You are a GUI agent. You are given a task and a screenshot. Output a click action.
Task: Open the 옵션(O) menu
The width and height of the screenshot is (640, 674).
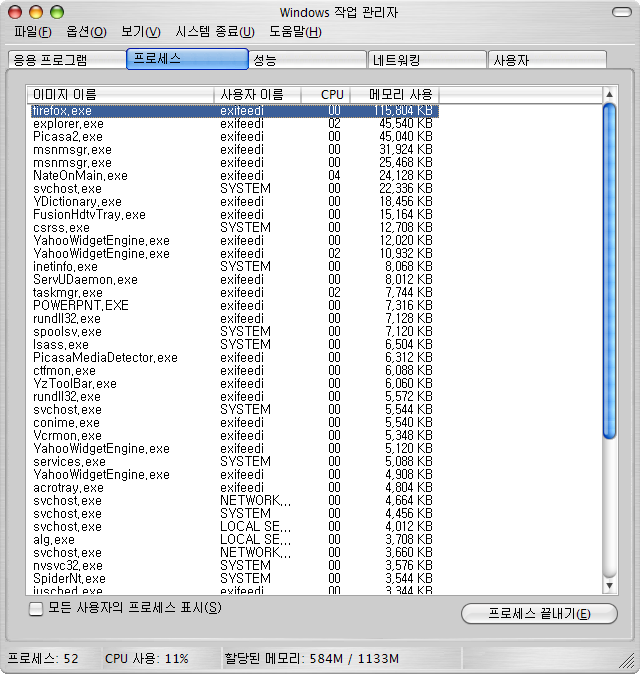86,31
